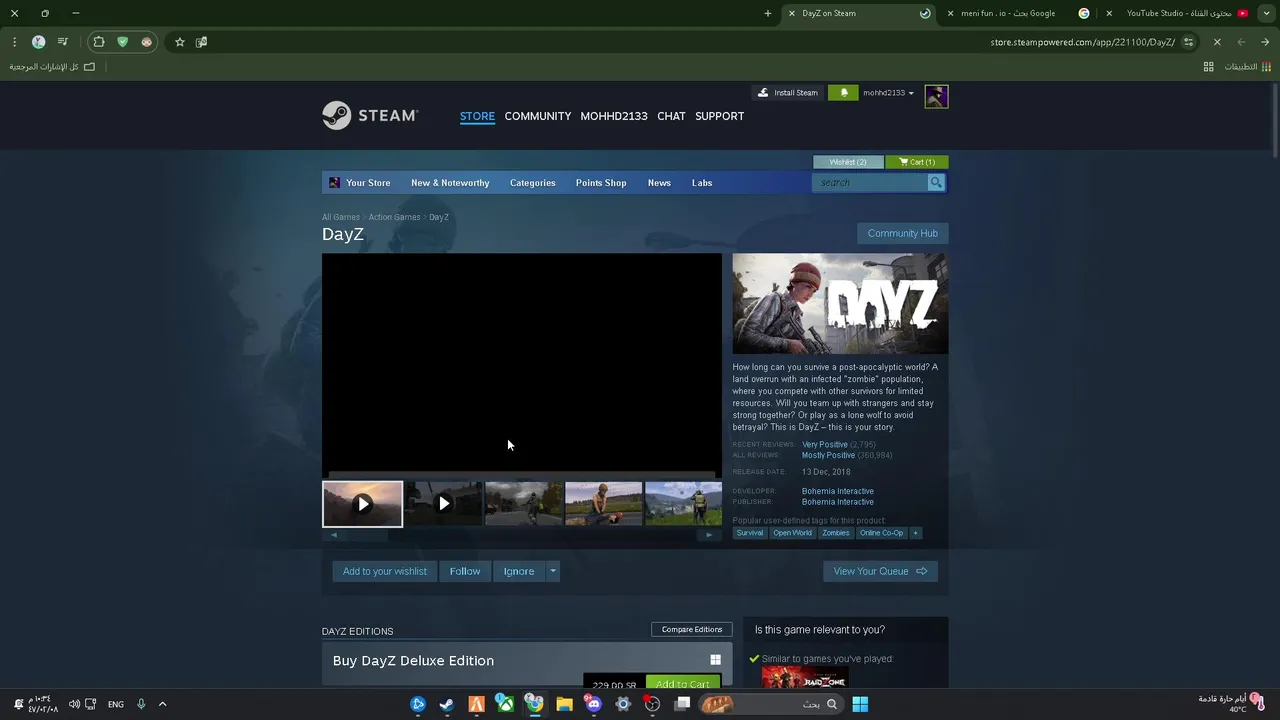The width and height of the screenshot is (1280, 720).
Task: Toggle Follow for DayZ
Action: pyautogui.click(x=465, y=571)
